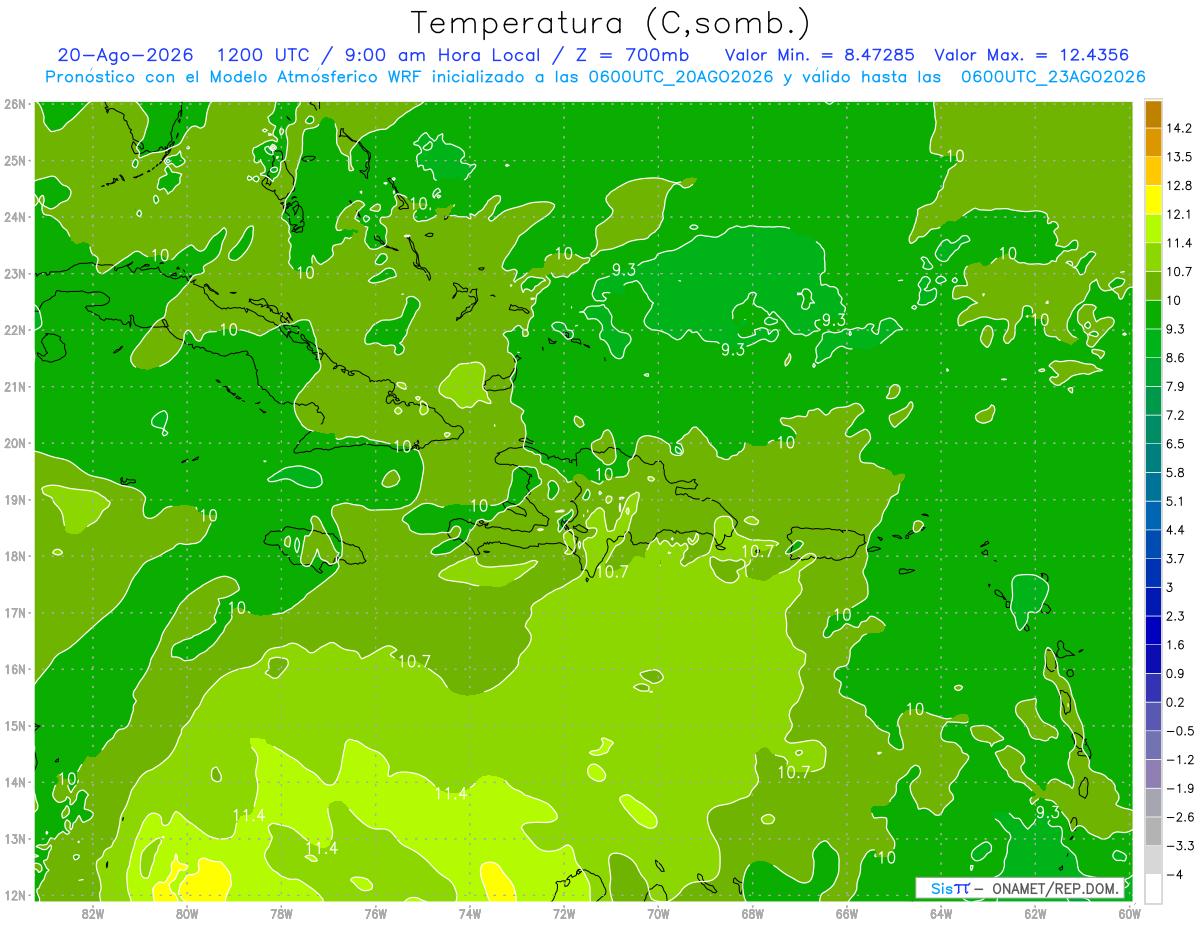Click the orange top segment of the color bar
This screenshot has height=927, width=1200.
point(1153,114)
